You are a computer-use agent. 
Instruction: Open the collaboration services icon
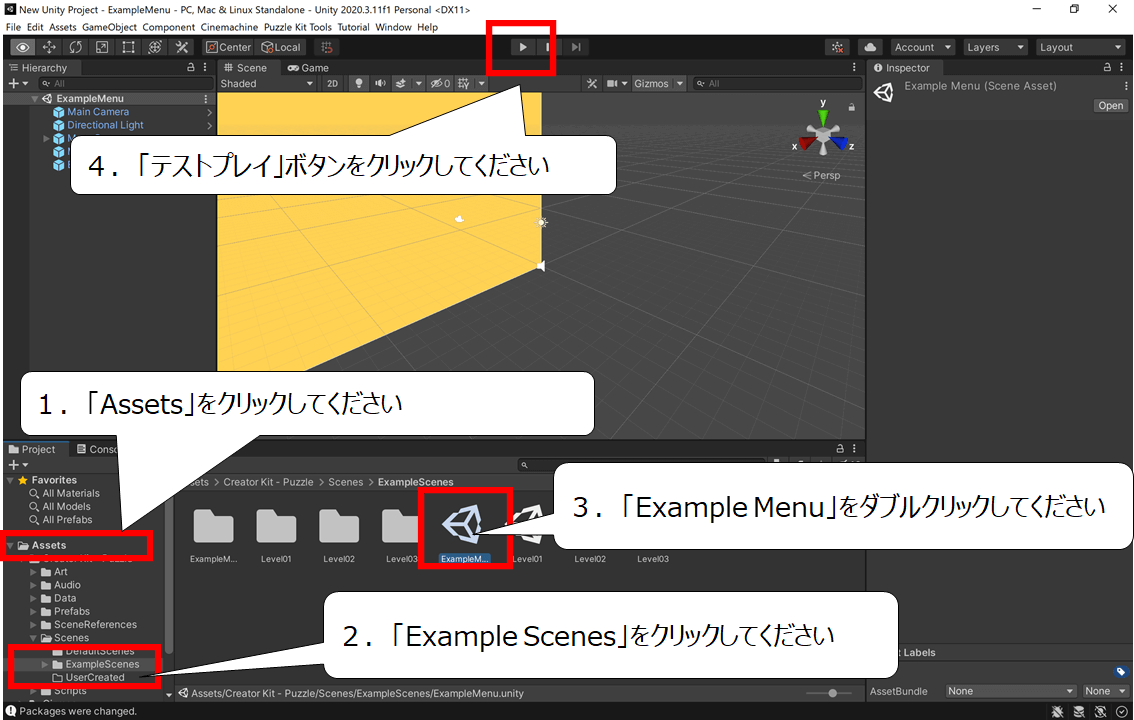[x=837, y=47]
